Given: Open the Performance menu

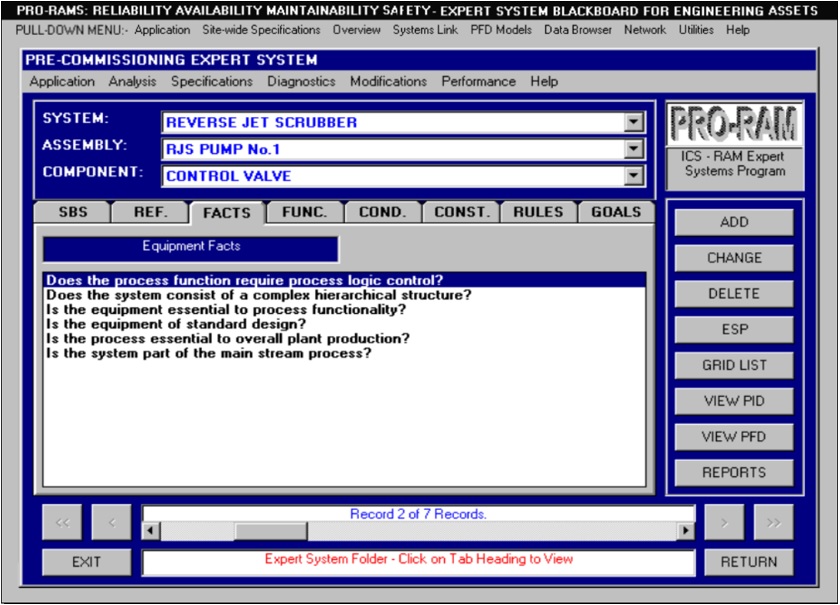Looking at the screenshot, I should point(478,81).
